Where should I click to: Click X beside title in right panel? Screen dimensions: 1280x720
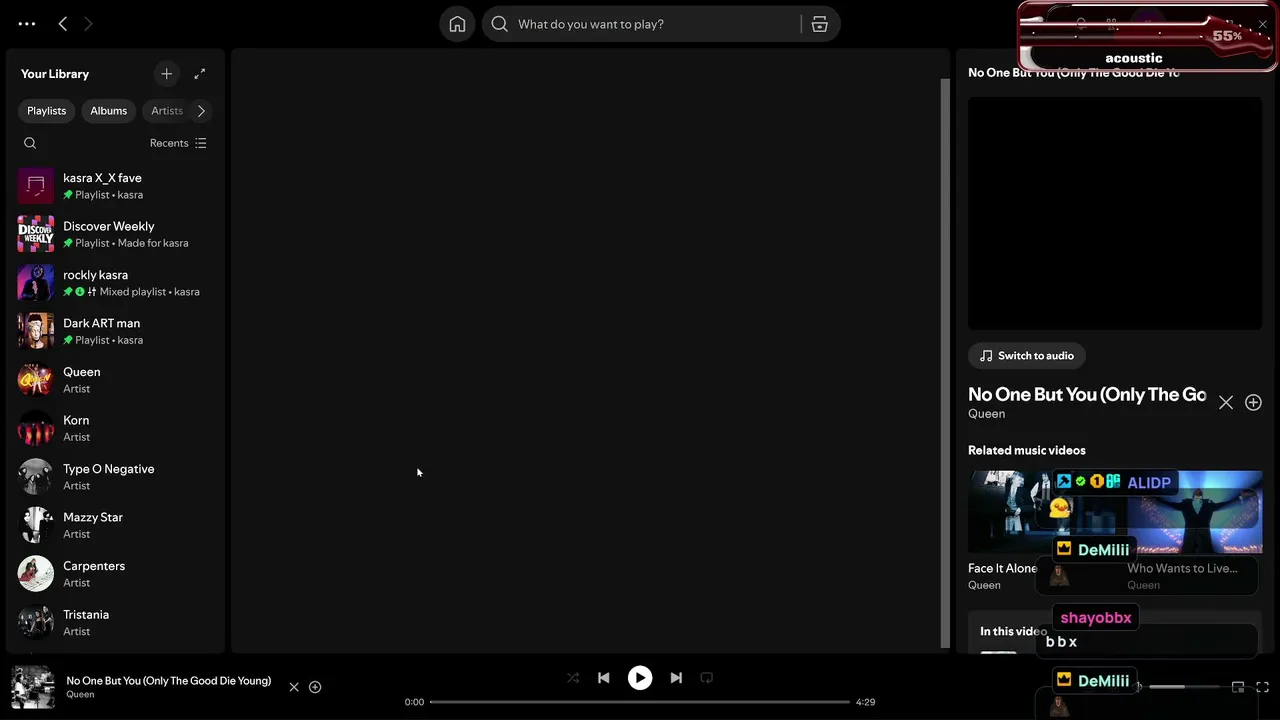1226,402
